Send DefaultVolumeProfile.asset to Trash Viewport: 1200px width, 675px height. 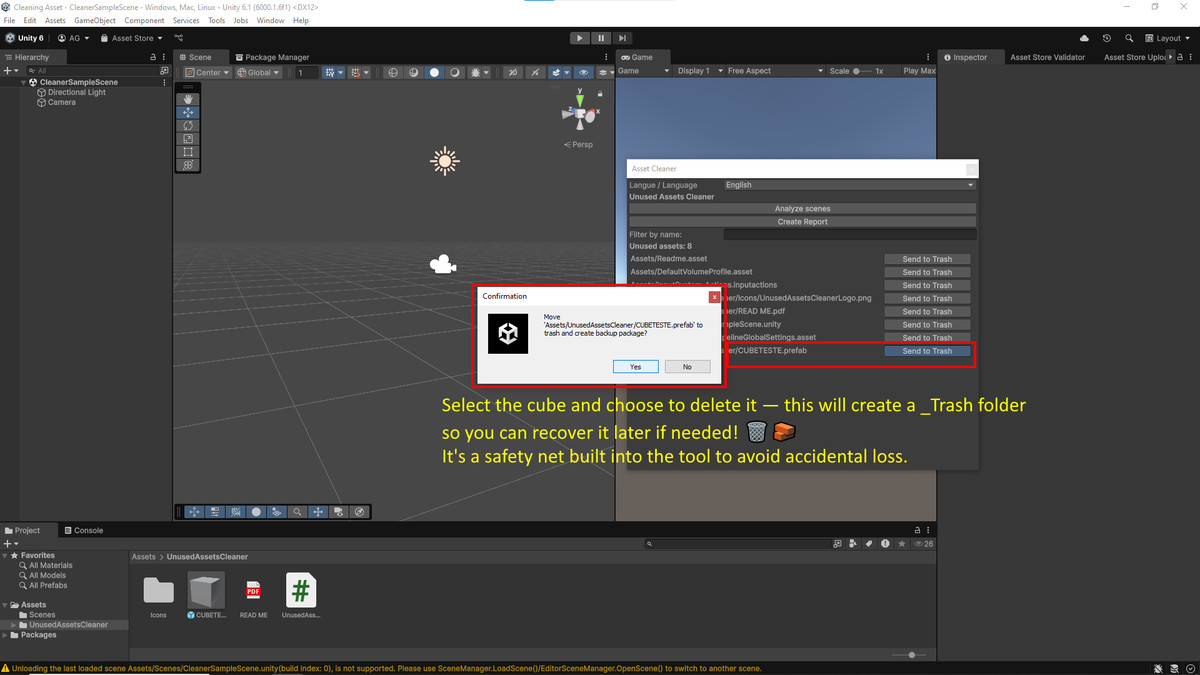click(x=927, y=272)
